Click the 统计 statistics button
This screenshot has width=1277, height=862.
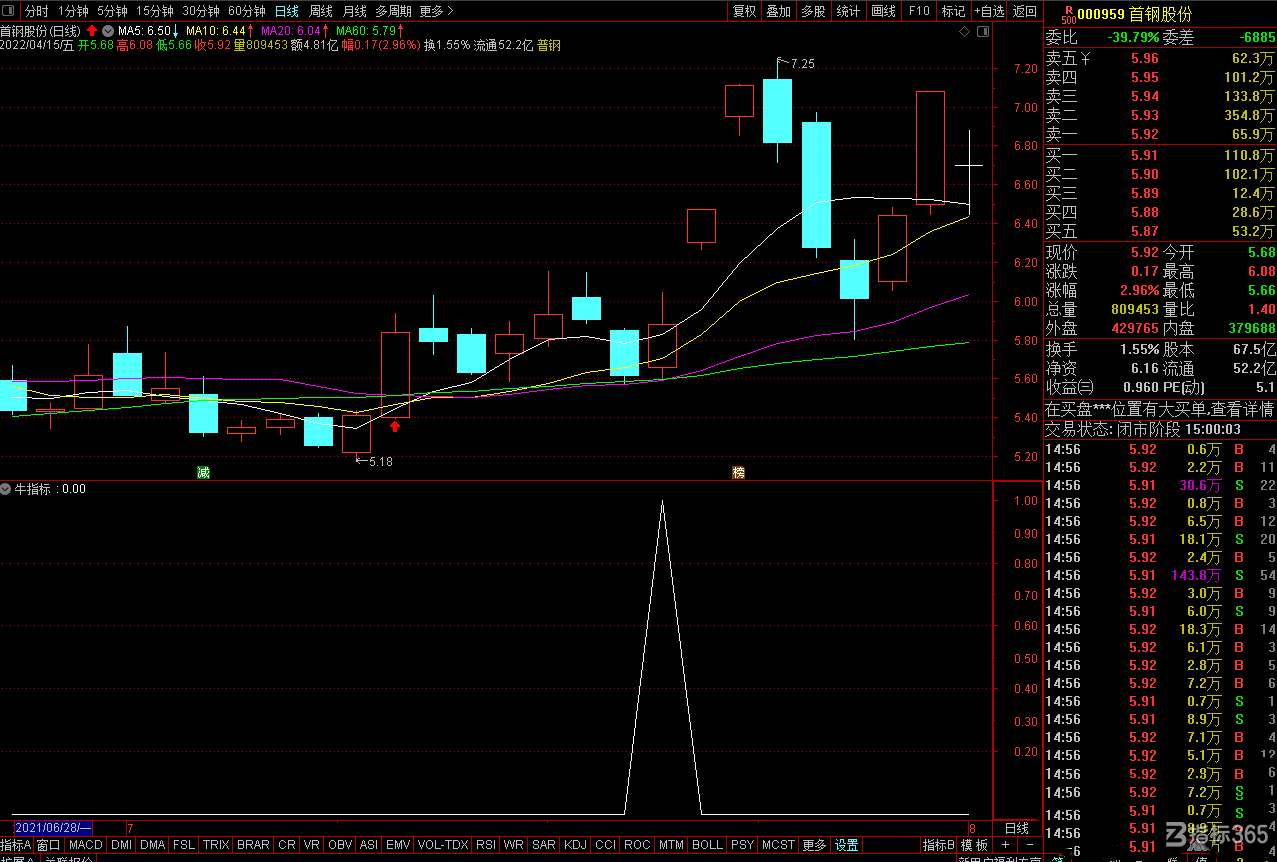[848, 11]
